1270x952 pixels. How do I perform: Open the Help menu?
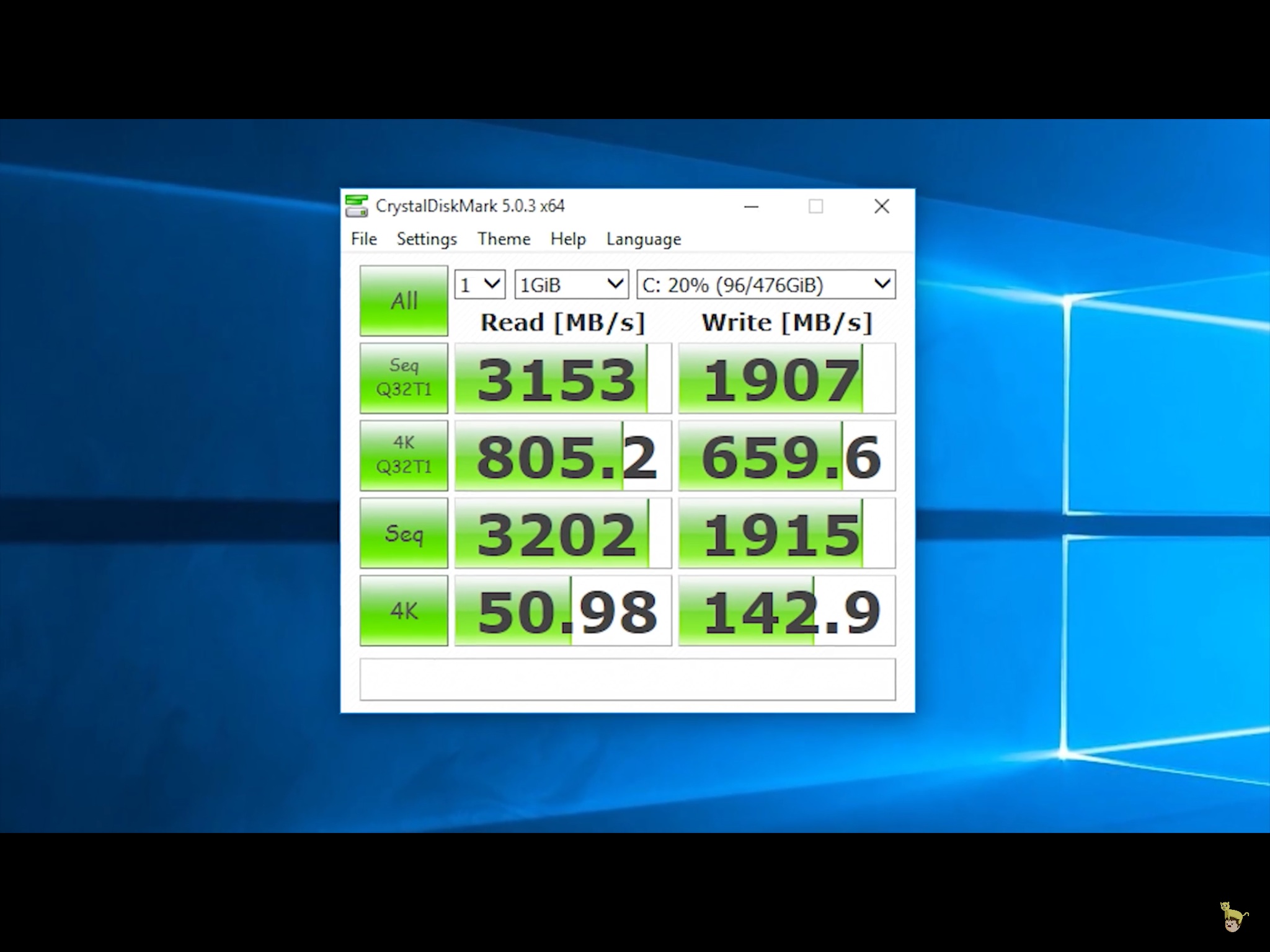click(x=568, y=239)
